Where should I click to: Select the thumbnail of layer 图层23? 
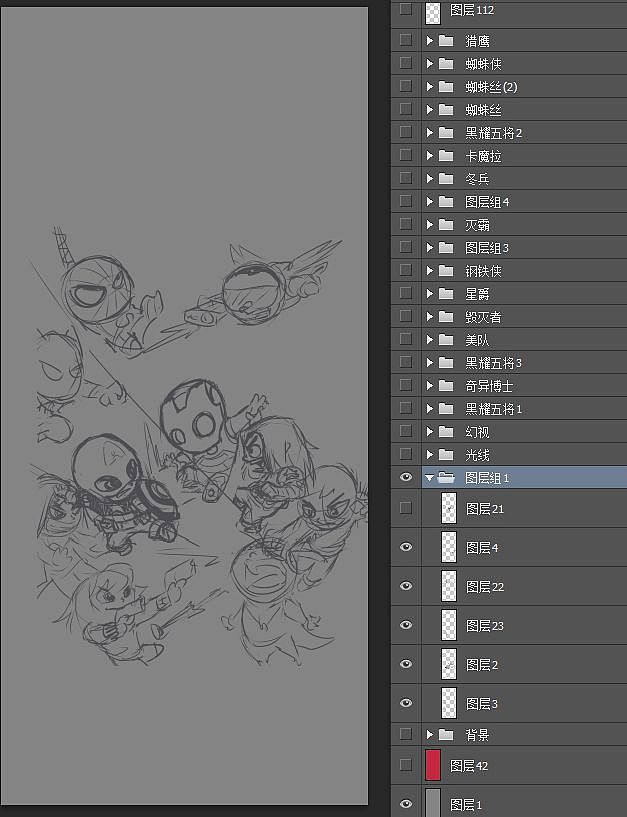point(449,625)
